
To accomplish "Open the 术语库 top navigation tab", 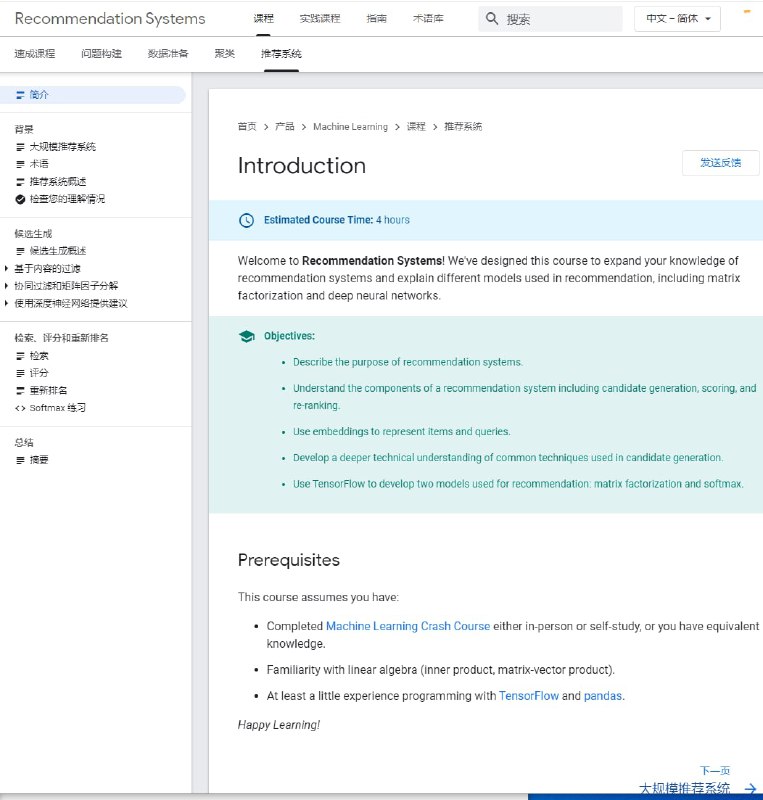I will coord(428,18).
